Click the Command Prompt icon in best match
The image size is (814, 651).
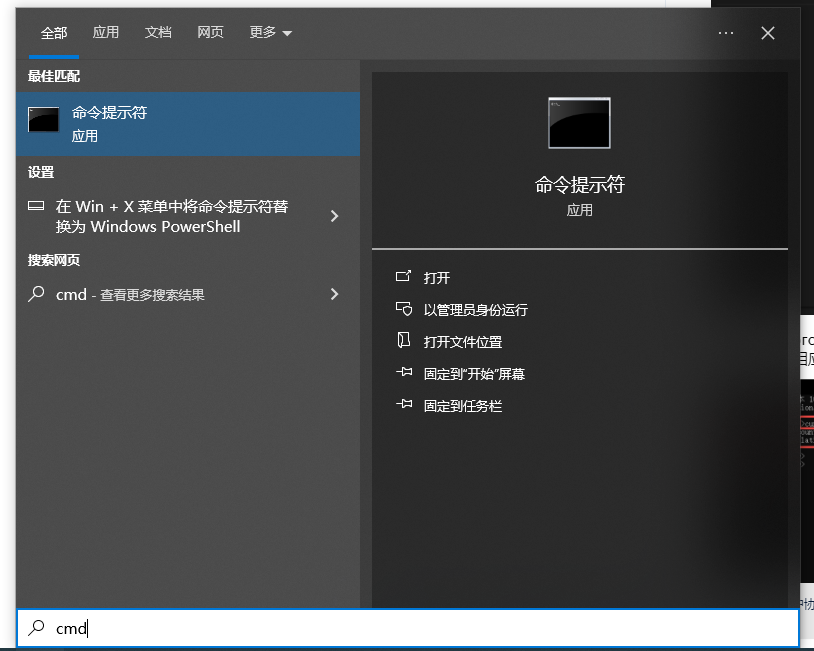(44, 120)
